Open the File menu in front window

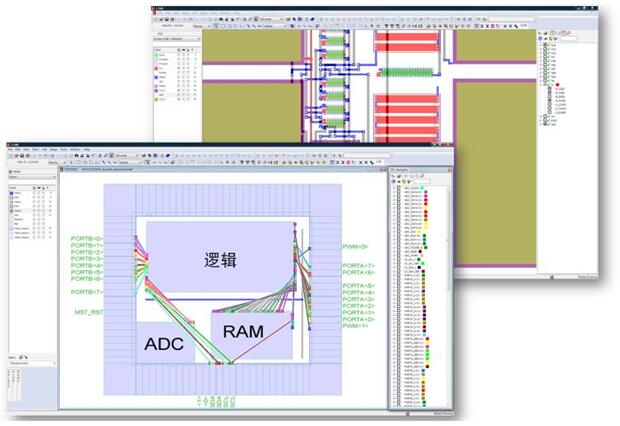[10, 149]
